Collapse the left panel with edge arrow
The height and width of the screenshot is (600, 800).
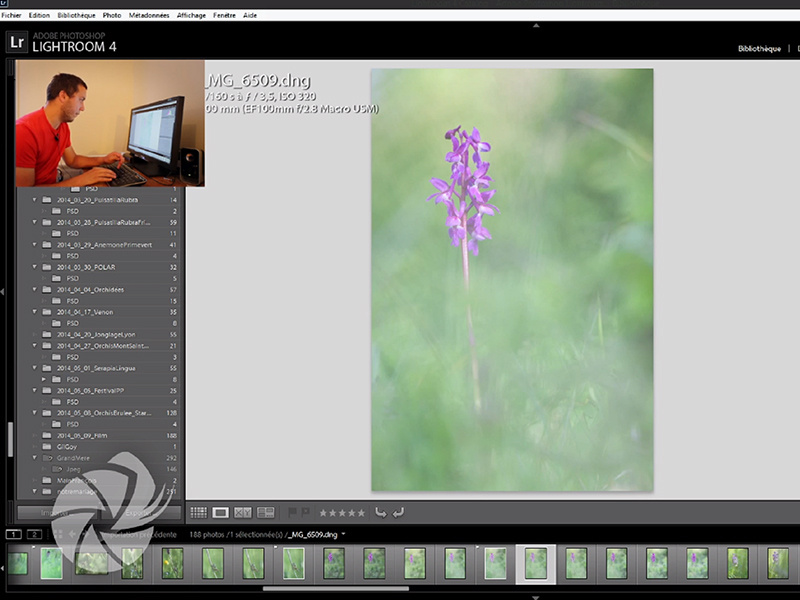pos(4,292)
